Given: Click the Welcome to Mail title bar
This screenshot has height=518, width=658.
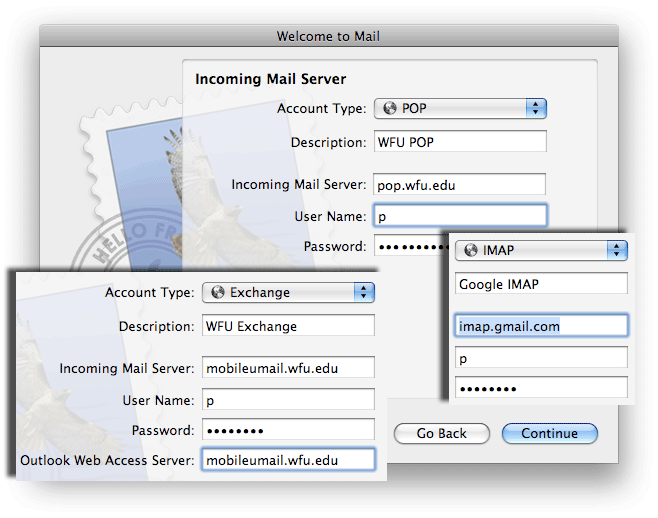Looking at the screenshot, I should tap(329, 36).
